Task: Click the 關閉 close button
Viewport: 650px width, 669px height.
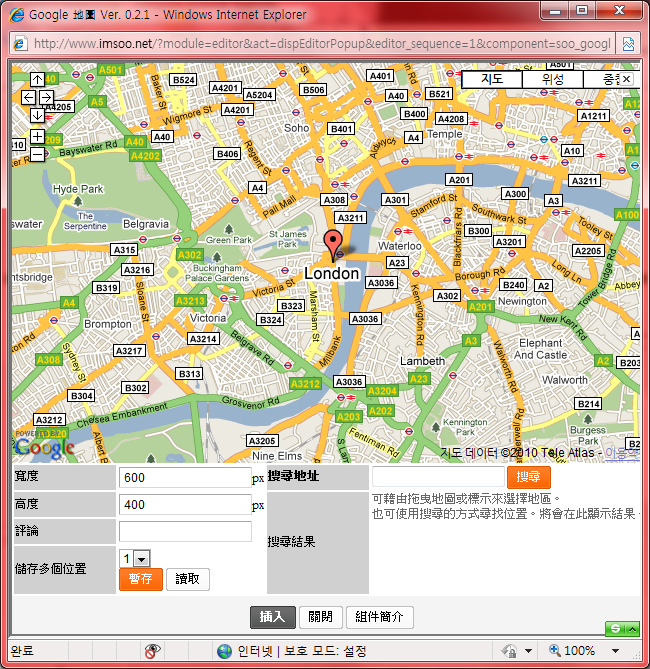Action: point(321,617)
